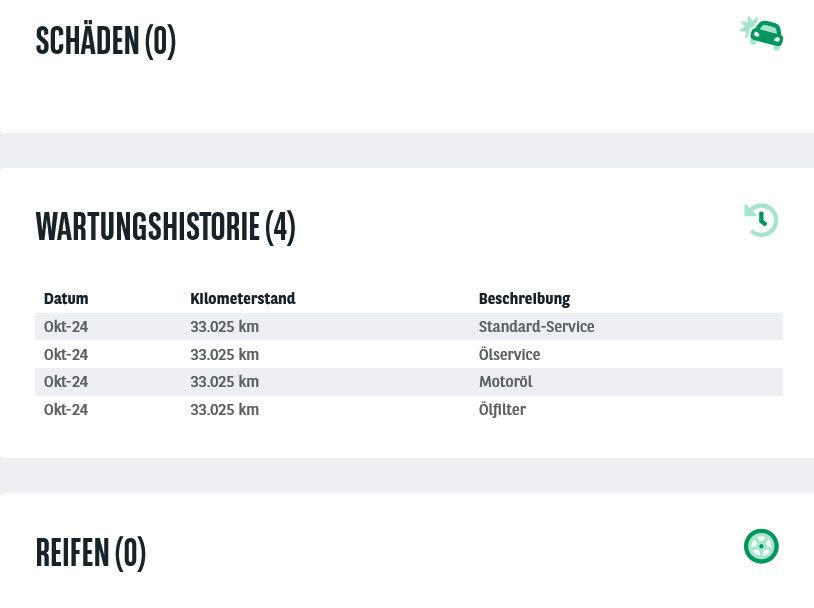Expand the REIFEN (0) section heading
The width and height of the screenshot is (814, 608).
click(91, 553)
